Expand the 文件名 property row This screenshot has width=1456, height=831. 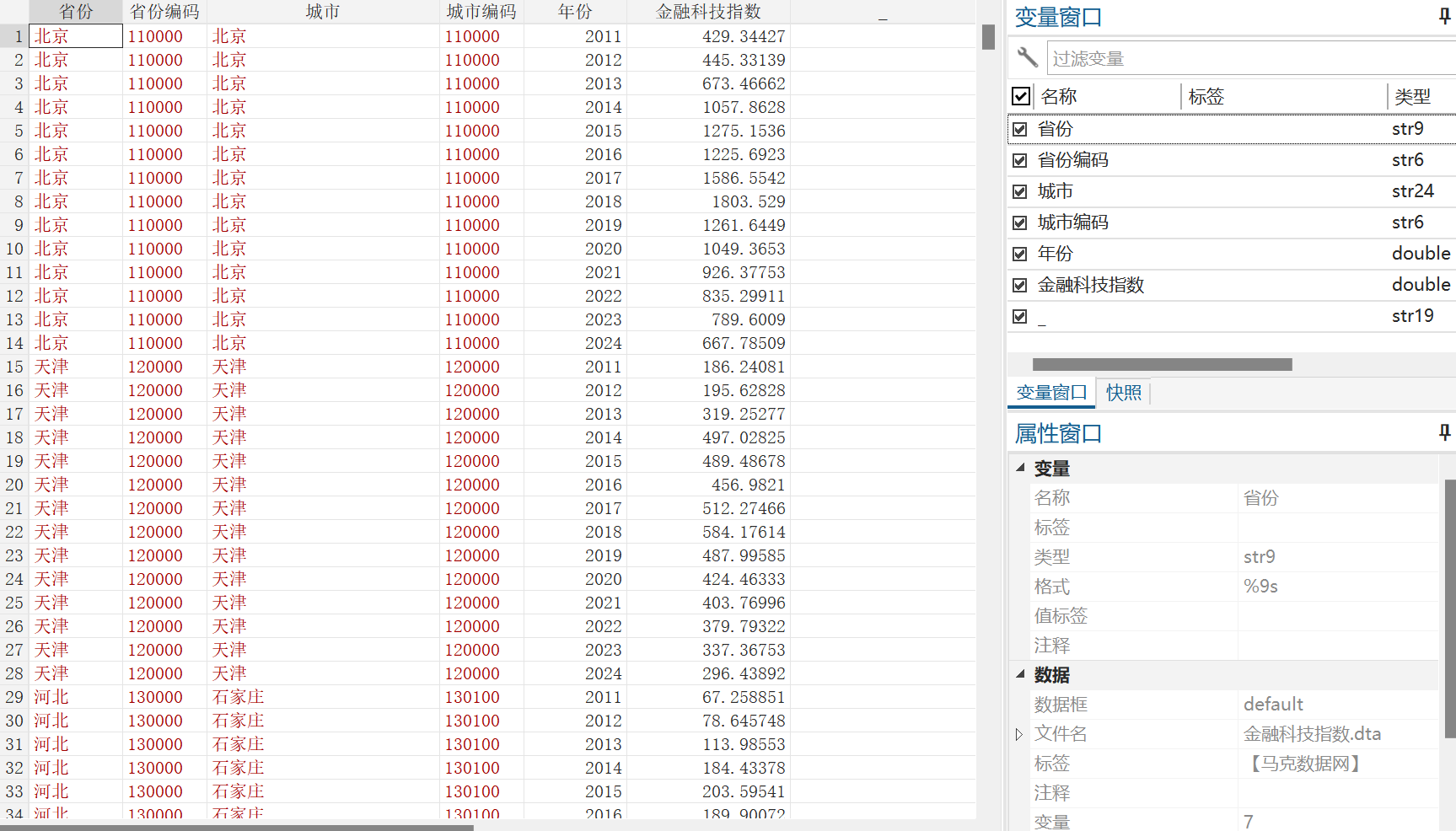(x=1019, y=734)
